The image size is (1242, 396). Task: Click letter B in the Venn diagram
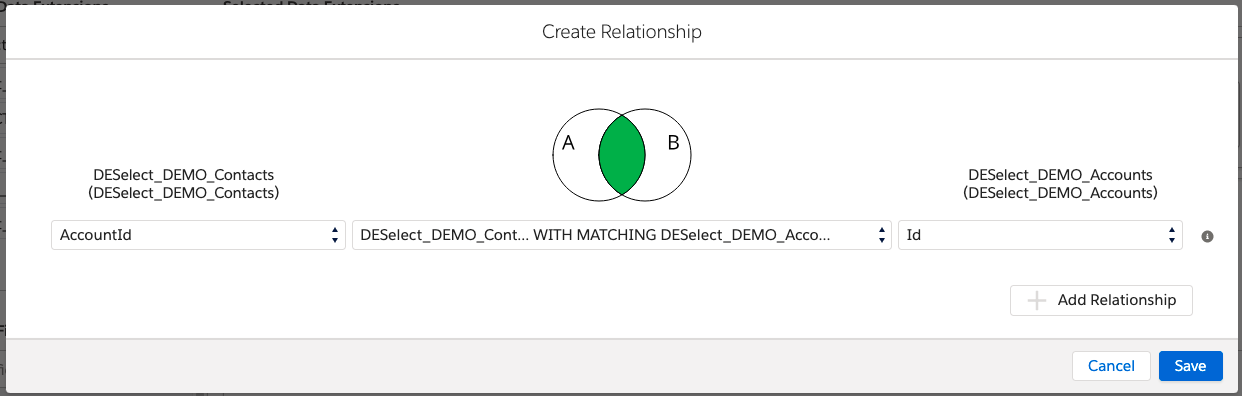673,143
